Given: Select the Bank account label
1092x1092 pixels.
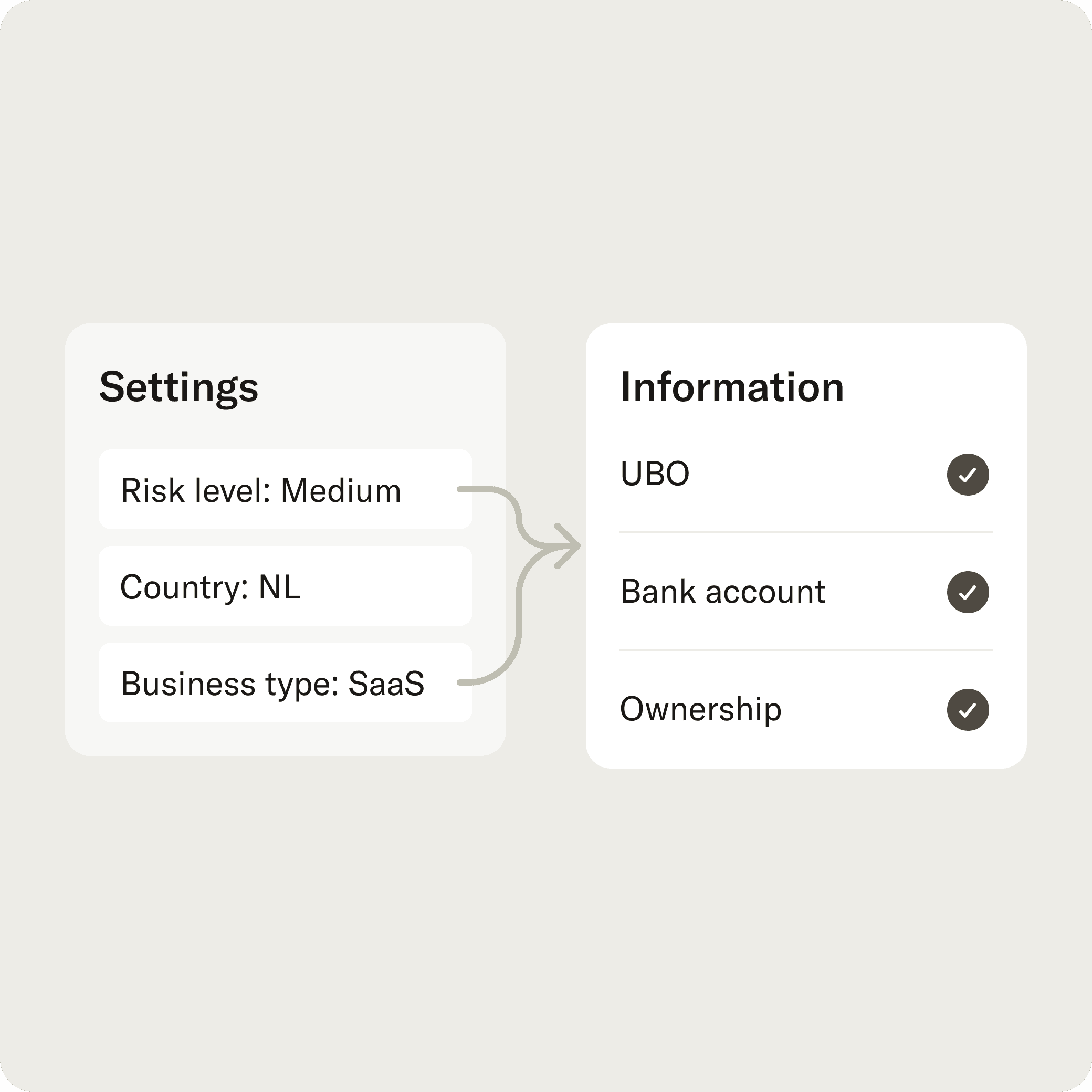Looking at the screenshot, I should pos(723,592).
